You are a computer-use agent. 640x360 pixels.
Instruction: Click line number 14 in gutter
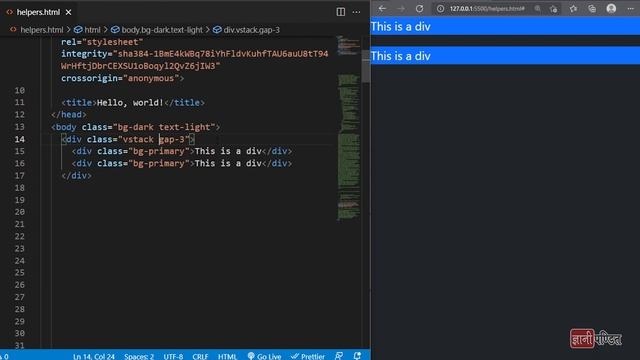click(x=20, y=139)
